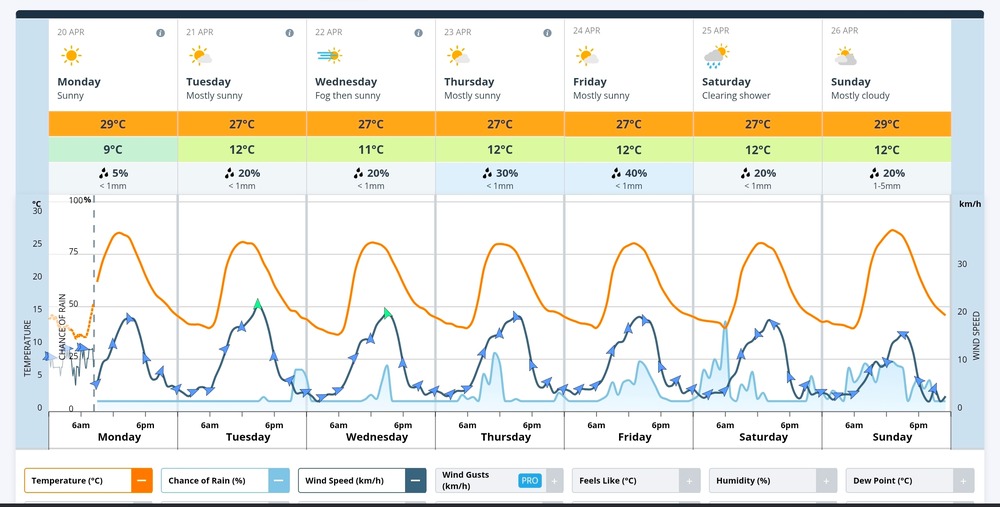Enable the Humidity (%) graph layer
The height and width of the screenshot is (507, 1000).
827,481
